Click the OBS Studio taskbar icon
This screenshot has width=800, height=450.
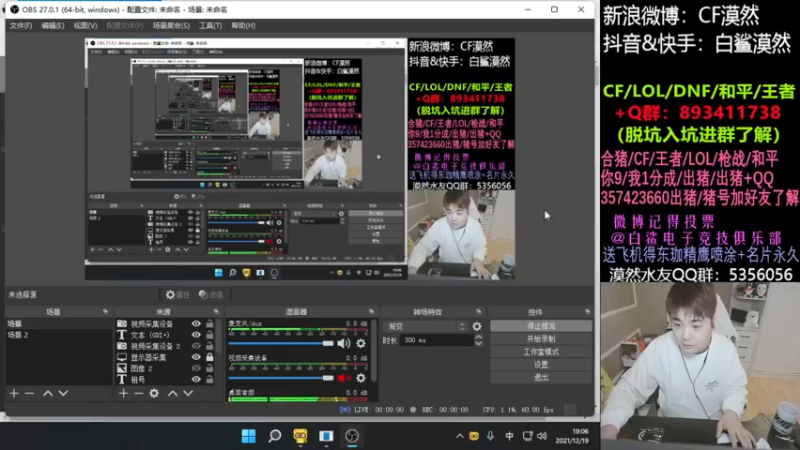[352, 436]
